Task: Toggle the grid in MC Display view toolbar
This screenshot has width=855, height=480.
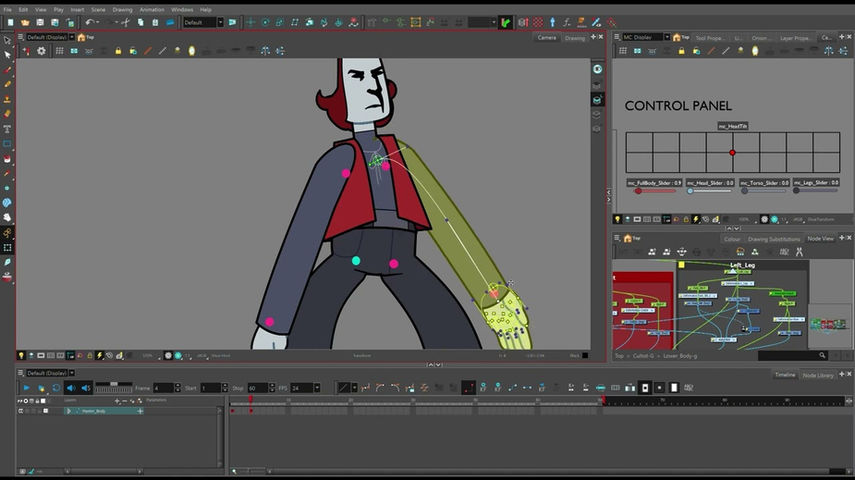Action: pos(623,51)
